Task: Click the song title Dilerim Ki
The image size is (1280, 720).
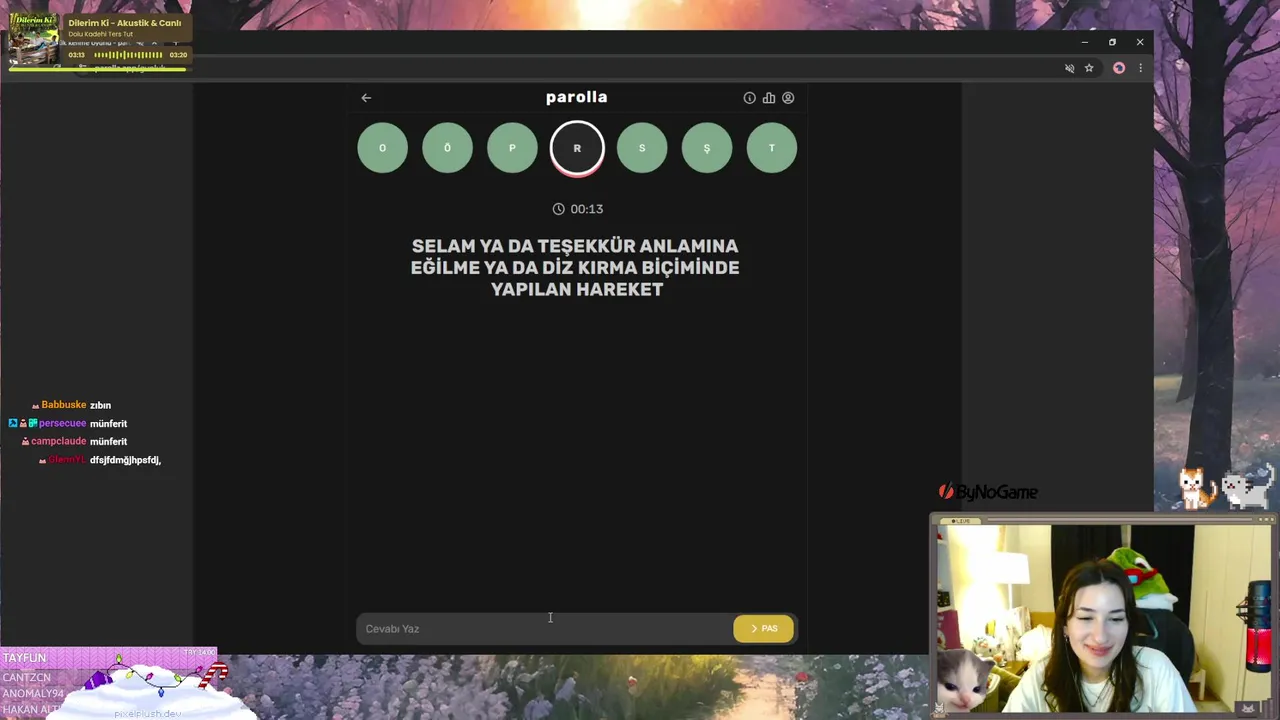Action: tap(125, 23)
